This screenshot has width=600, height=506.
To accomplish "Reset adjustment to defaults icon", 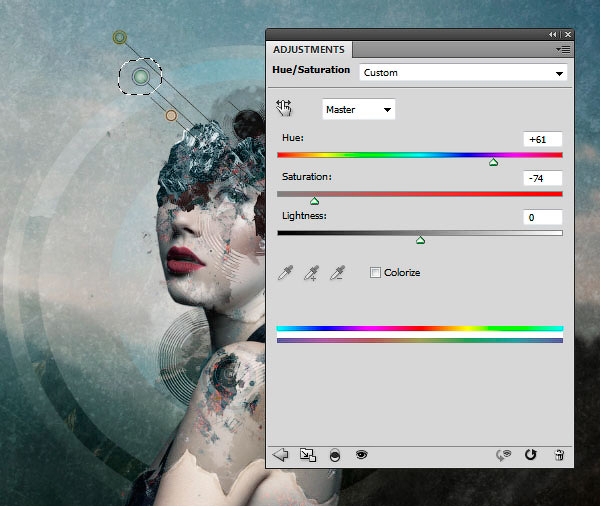I will 531,455.
